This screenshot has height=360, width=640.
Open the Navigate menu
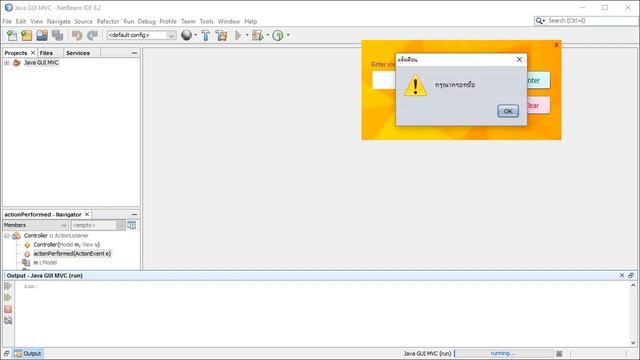pyautogui.click(x=58, y=21)
